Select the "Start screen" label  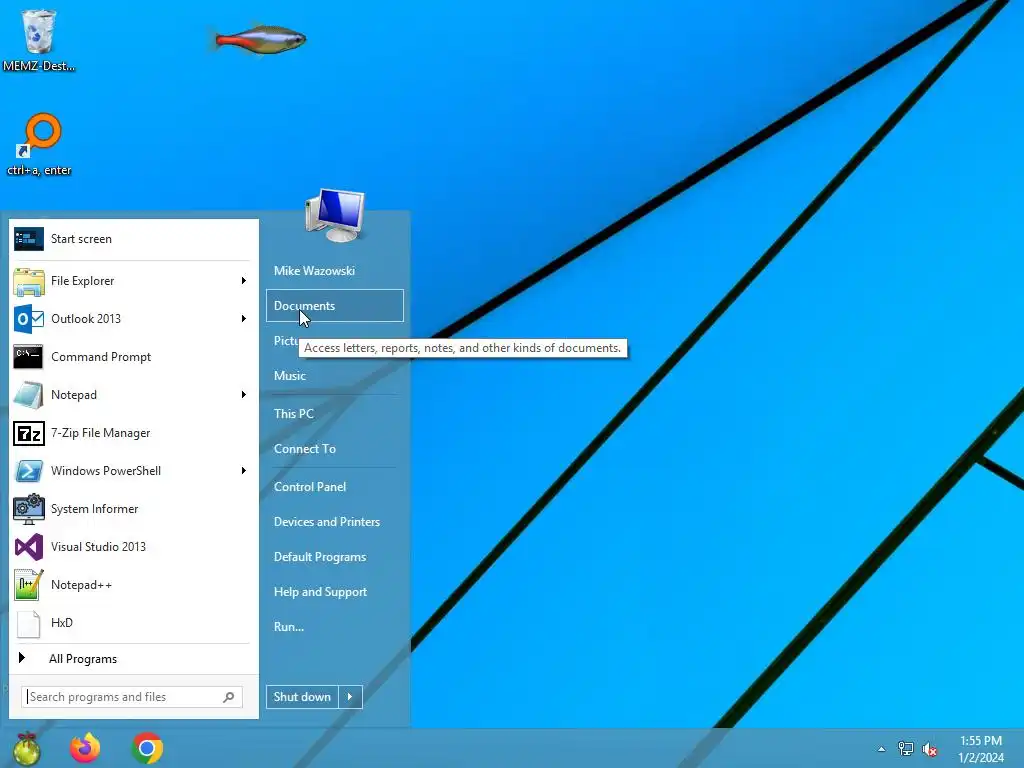[x=82, y=239]
